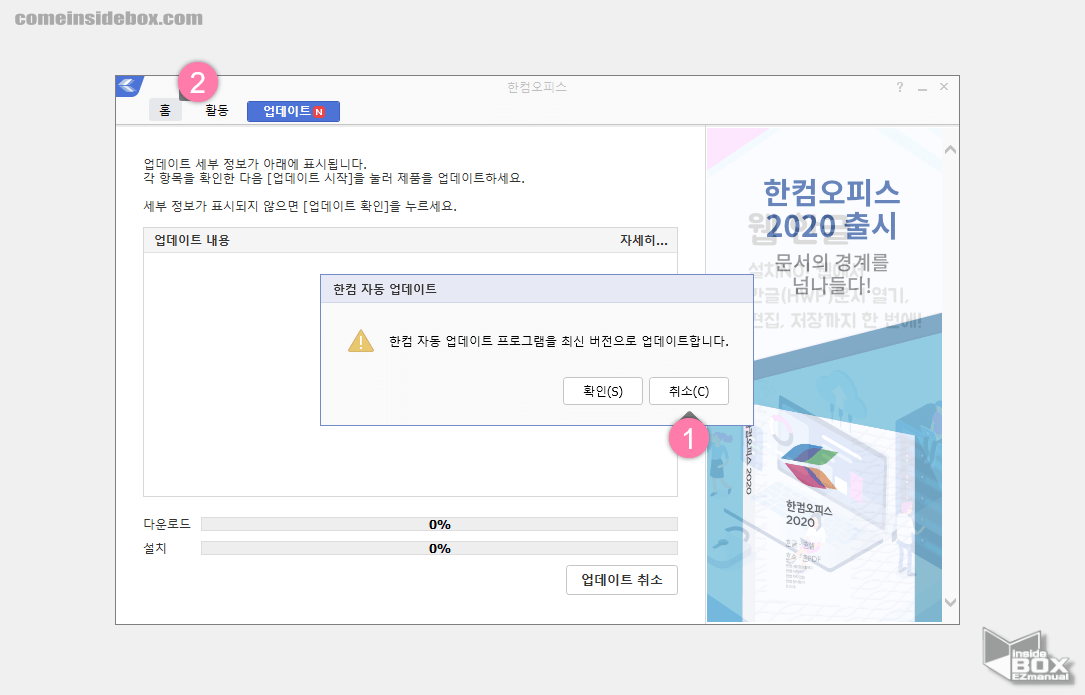Click the 설치 progress bar
1085x695 pixels.
(439, 548)
